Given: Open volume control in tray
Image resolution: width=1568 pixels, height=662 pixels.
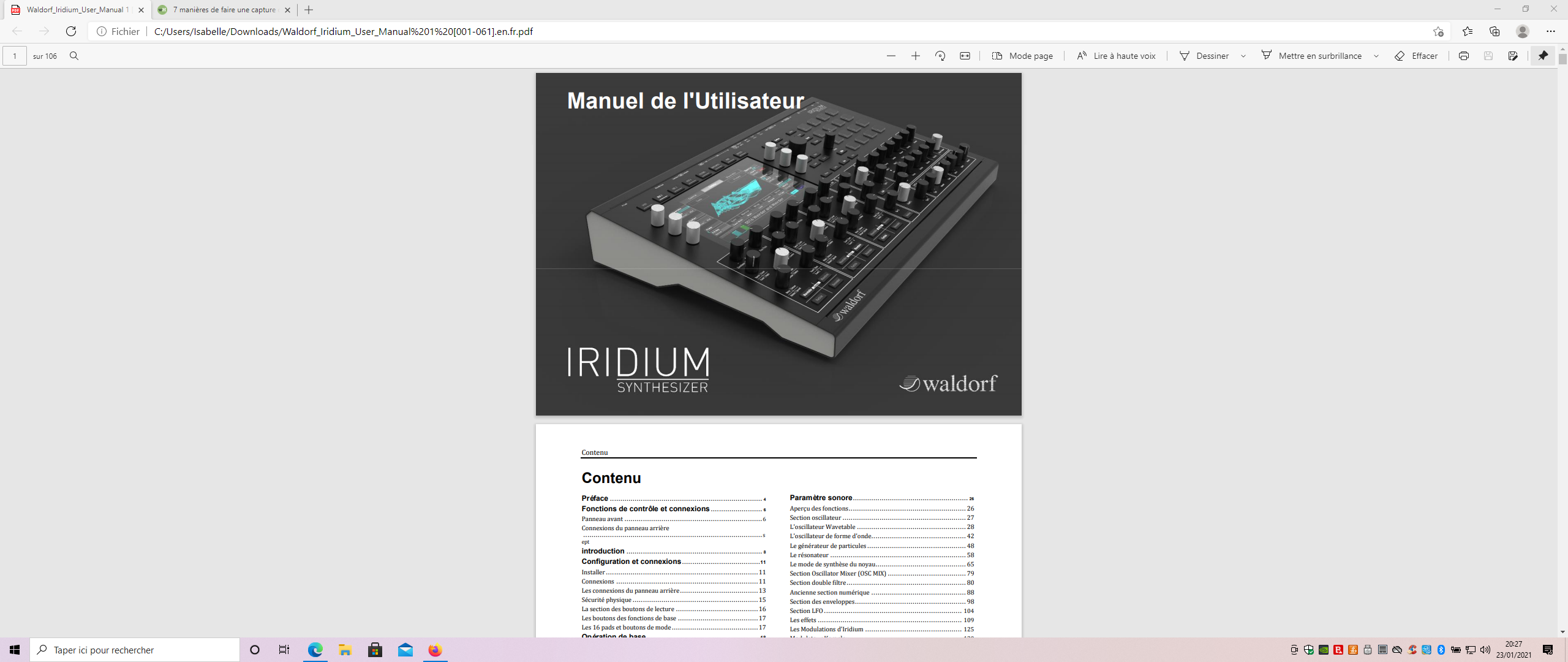Looking at the screenshot, I should tap(1485, 650).
